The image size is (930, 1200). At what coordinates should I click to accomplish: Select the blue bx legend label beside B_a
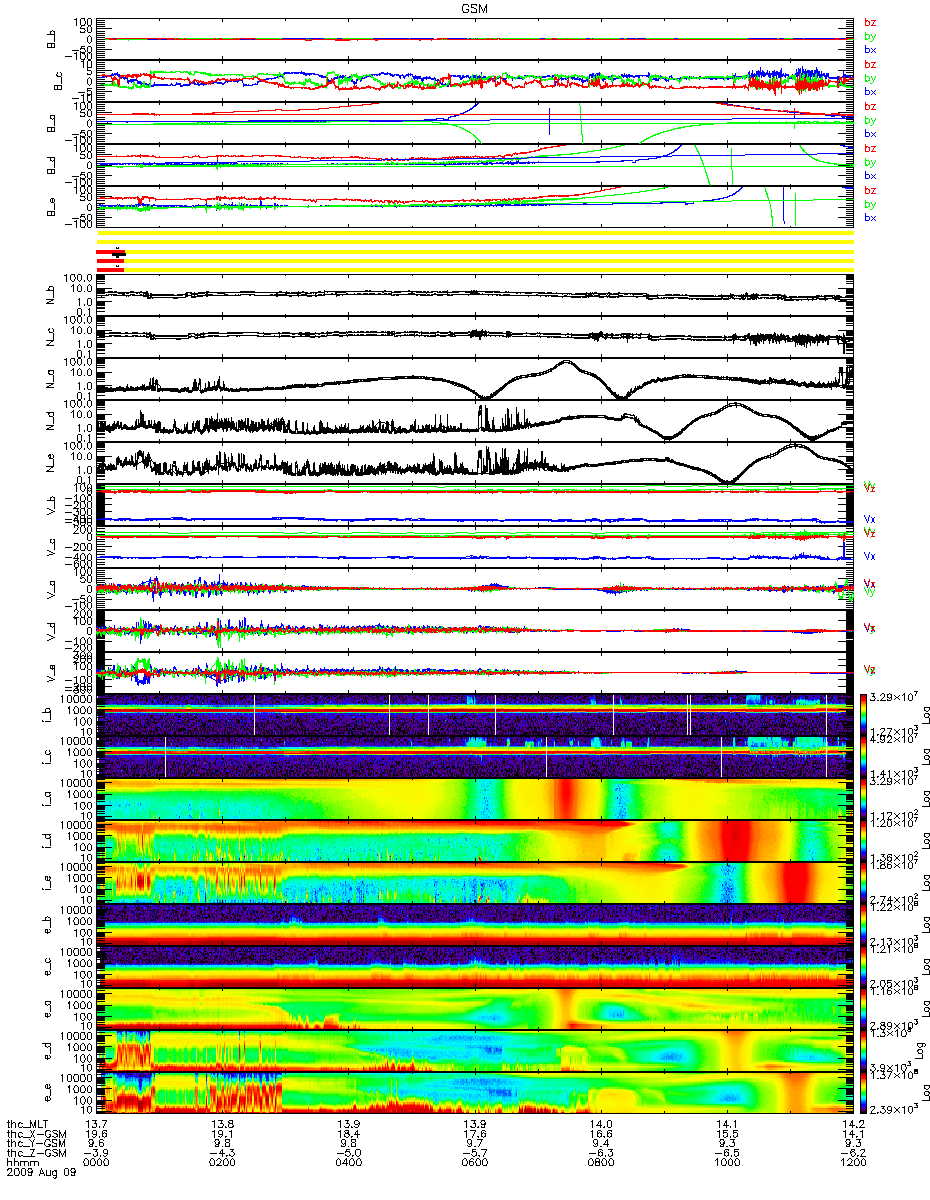[x=870, y=133]
